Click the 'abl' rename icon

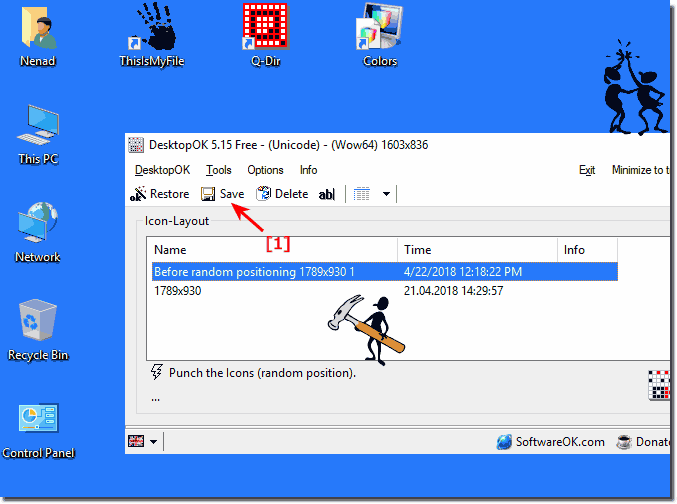point(327,194)
